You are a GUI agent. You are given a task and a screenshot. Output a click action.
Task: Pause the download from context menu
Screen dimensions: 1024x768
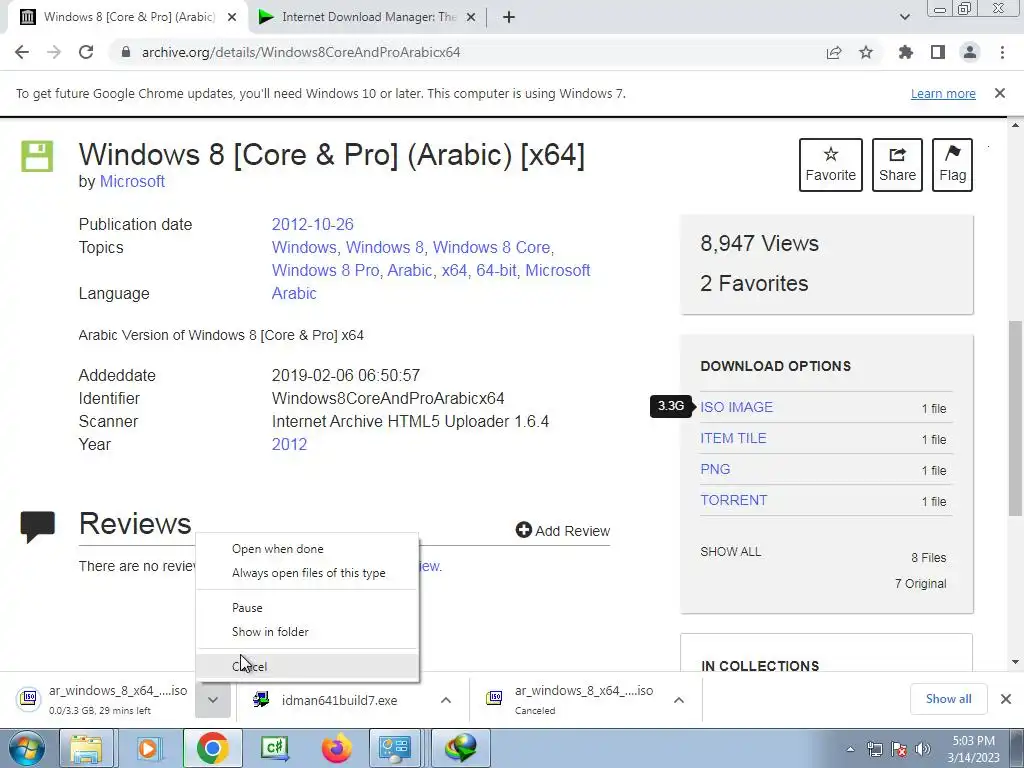[x=307, y=608]
